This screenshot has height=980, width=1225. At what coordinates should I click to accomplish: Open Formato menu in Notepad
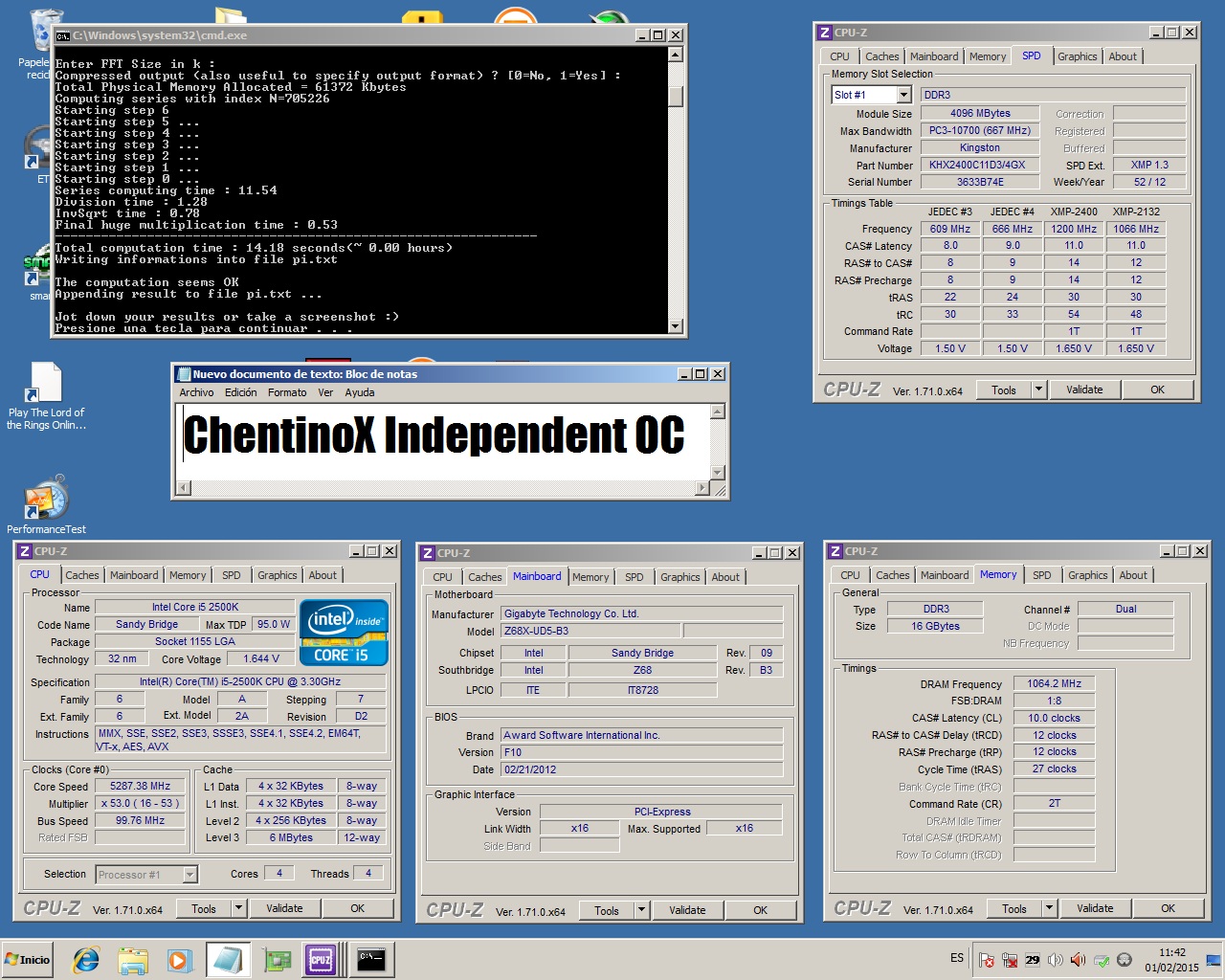tap(287, 392)
